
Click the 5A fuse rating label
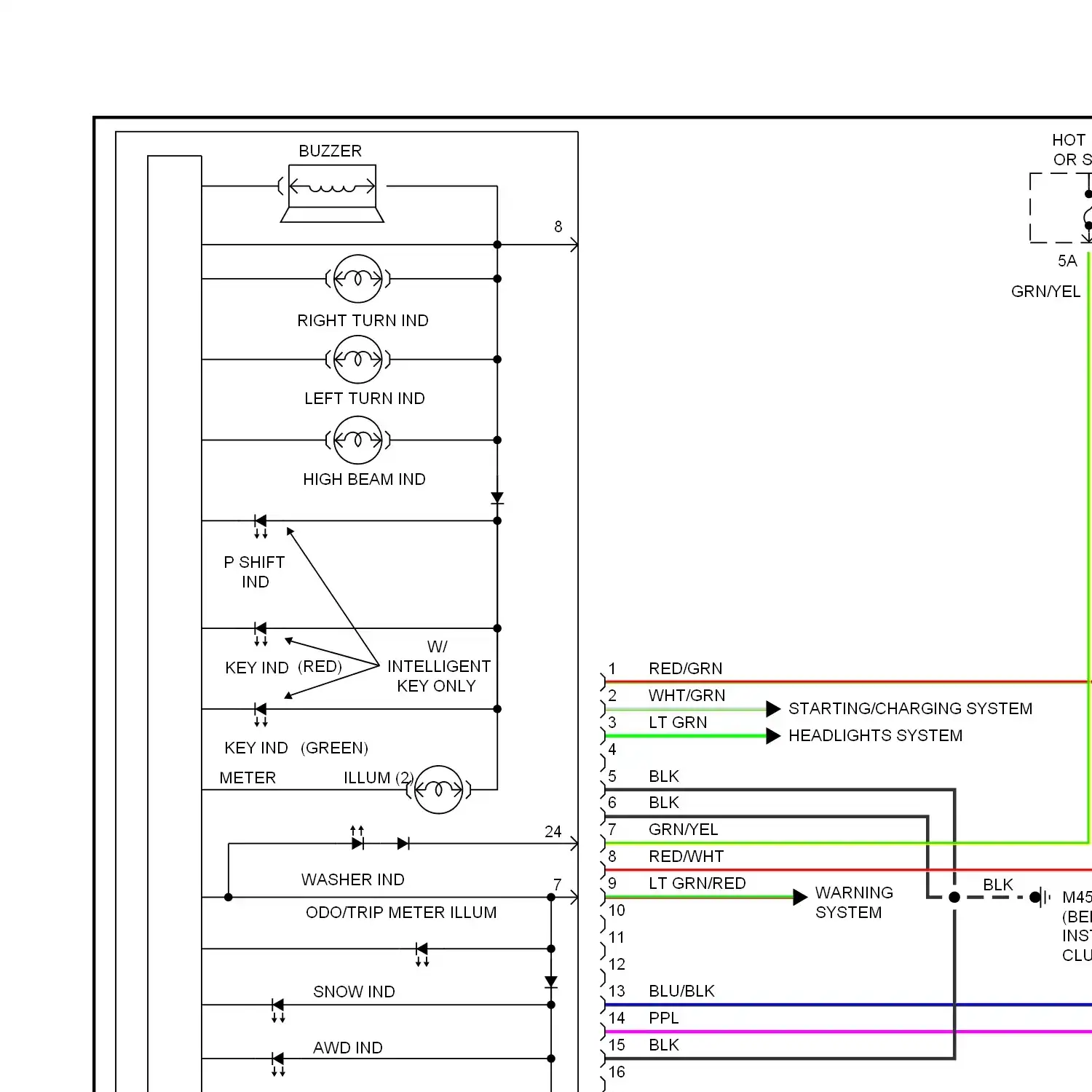1067,261
